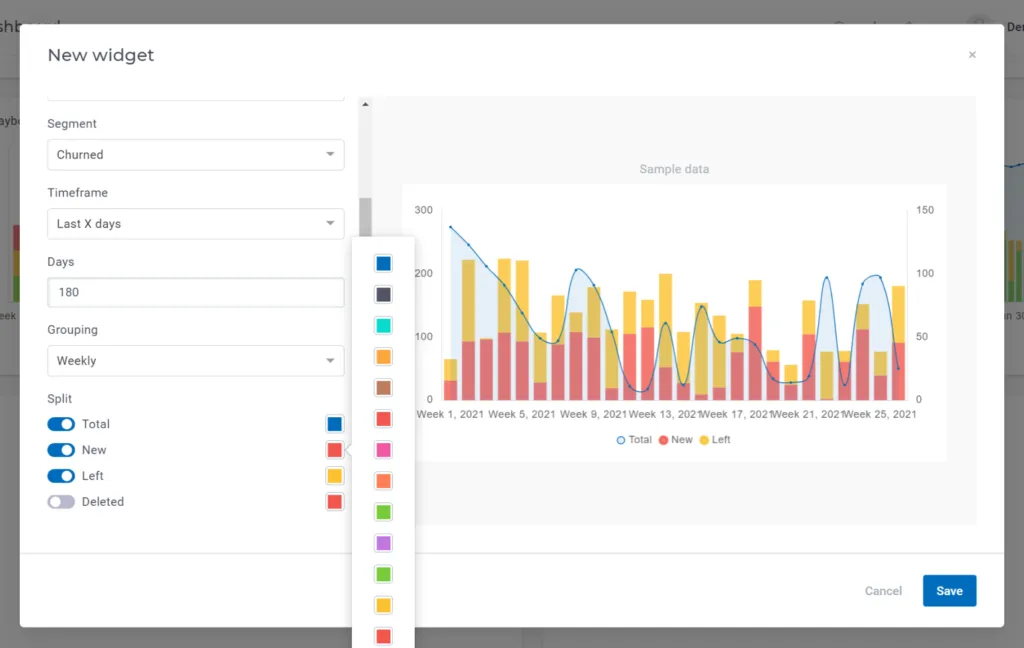Select the purple color from the palette
The width and height of the screenshot is (1024, 648).
click(383, 543)
